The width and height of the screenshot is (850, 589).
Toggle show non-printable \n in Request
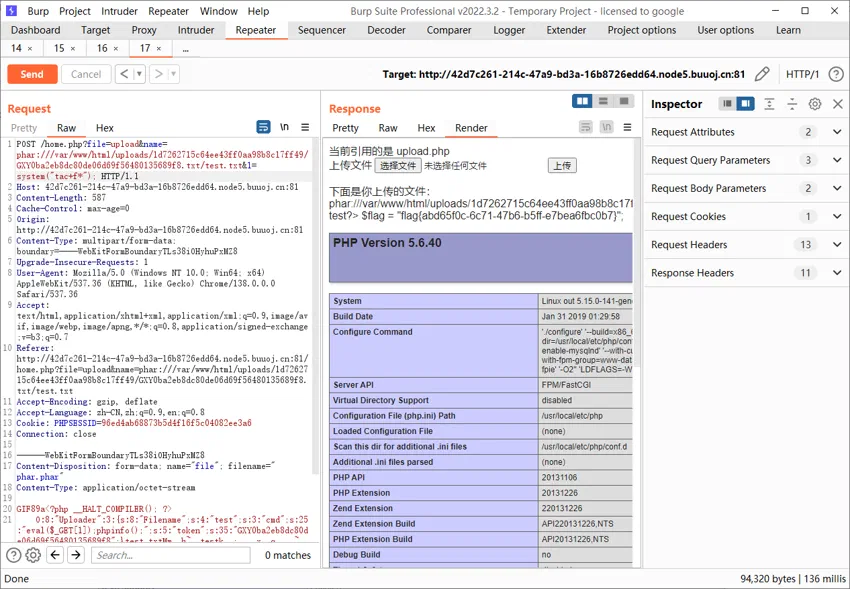284,127
